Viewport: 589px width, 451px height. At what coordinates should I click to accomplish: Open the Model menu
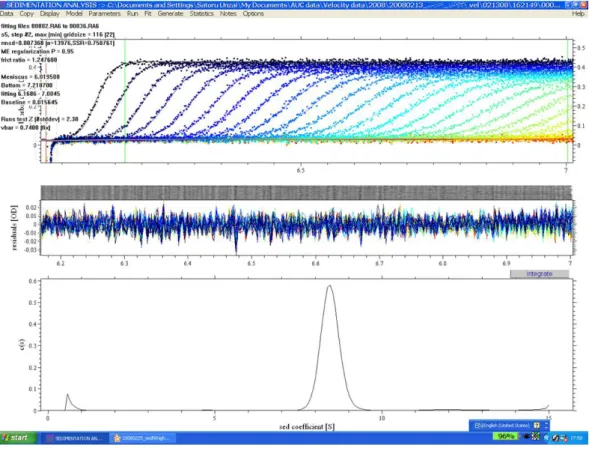pyautogui.click(x=74, y=14)
